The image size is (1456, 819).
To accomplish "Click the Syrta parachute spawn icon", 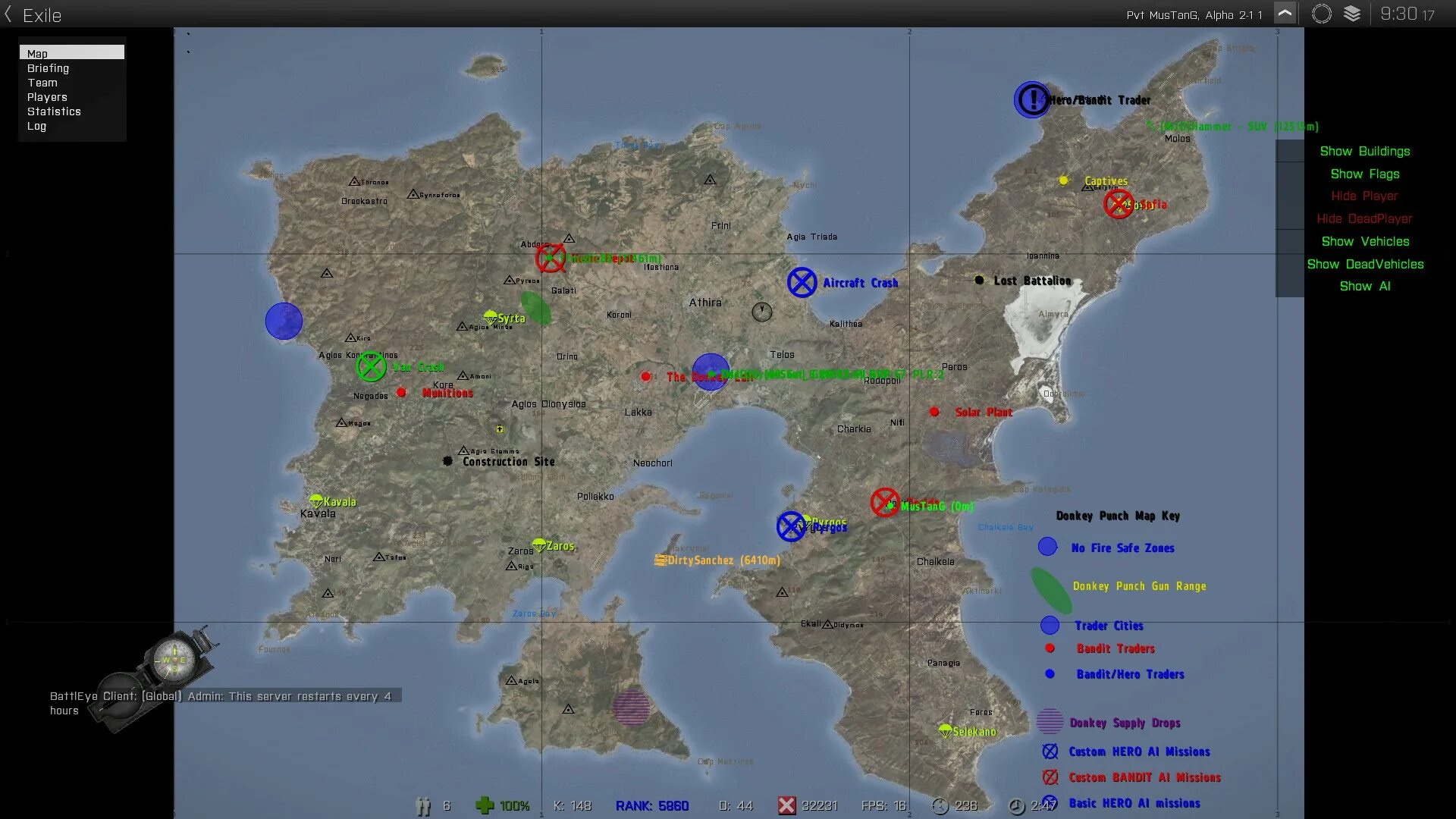I will pyautogui.click(x=491, y=317).
